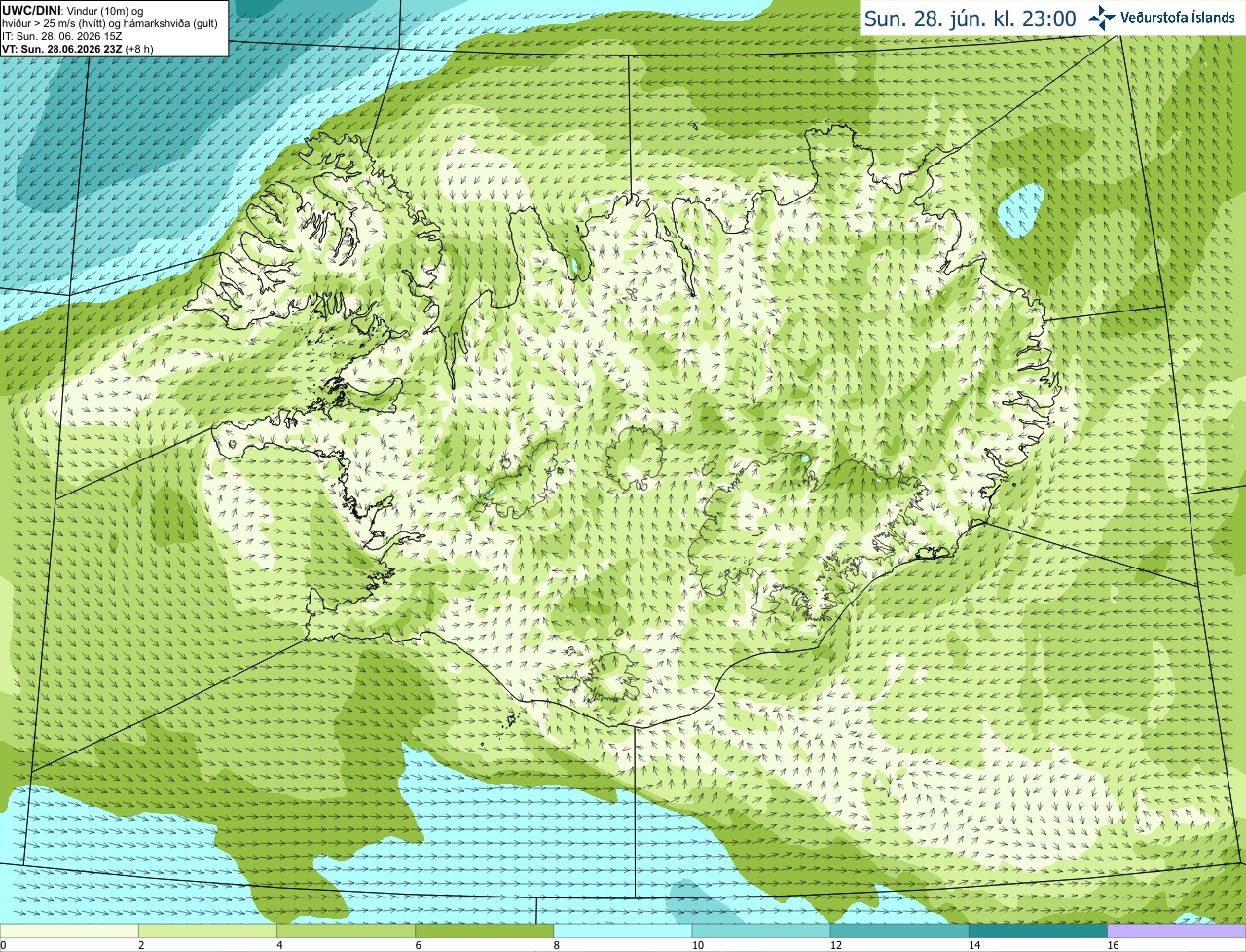Select the light green 2–4 legend swatch

pyautogui.click(x=208, y=931)
